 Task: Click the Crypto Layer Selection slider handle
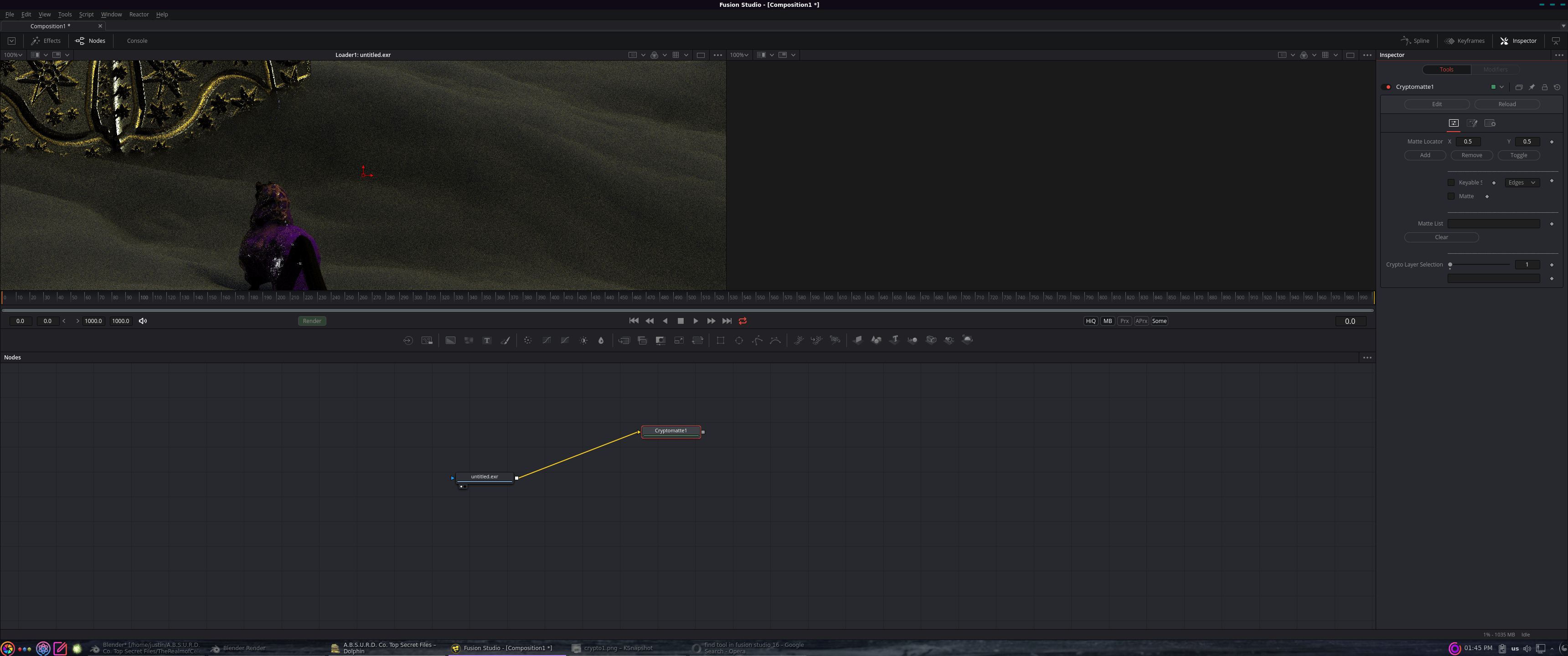pos(1450,265)
